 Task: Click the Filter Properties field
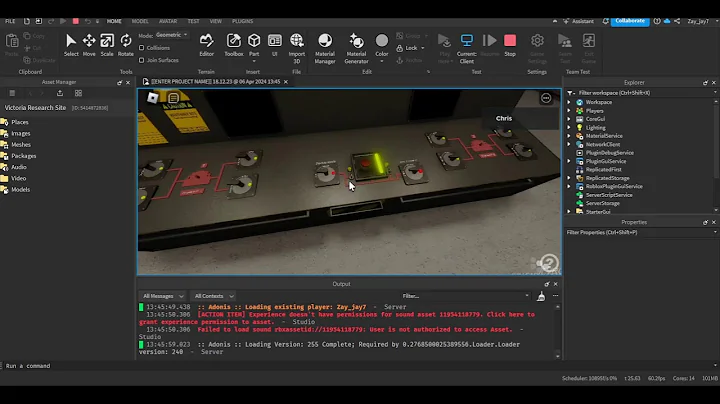(x=641, y=232)
